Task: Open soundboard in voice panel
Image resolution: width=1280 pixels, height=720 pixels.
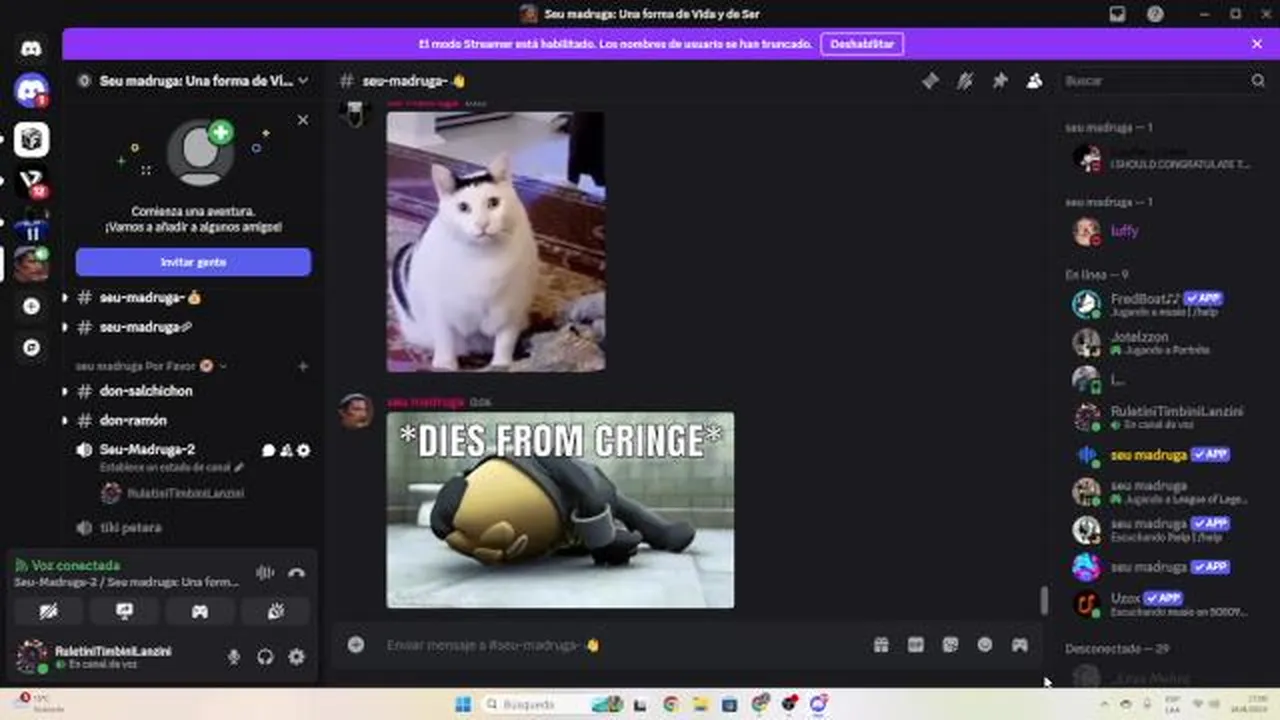Action: (276, 611)
